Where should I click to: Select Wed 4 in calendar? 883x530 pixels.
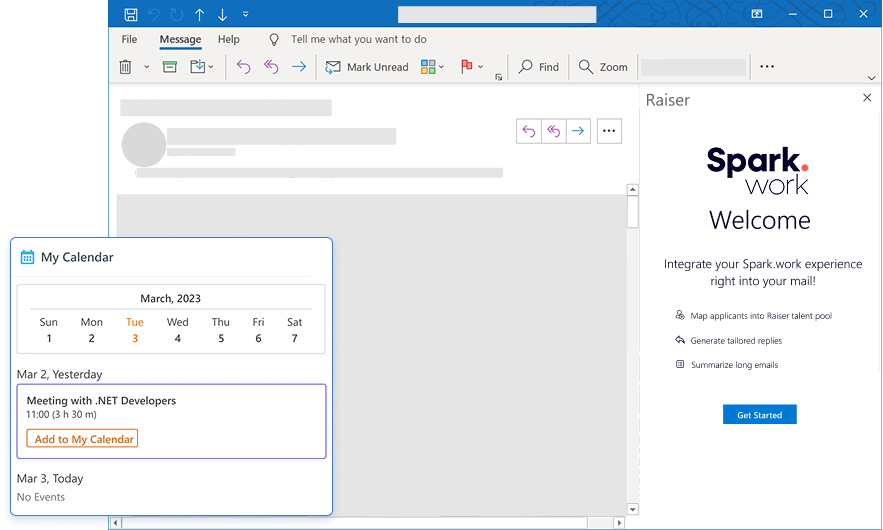pos(177,330)
